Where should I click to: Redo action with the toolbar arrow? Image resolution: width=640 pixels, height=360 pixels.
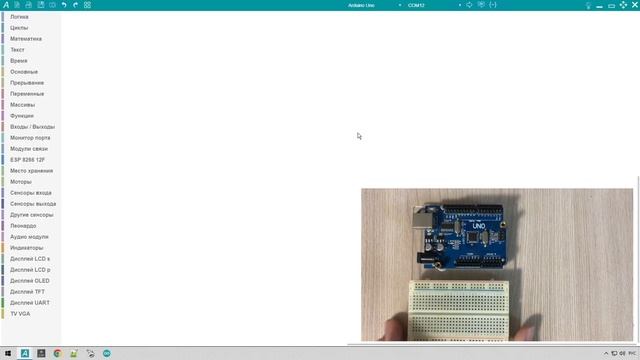point(76,5)
